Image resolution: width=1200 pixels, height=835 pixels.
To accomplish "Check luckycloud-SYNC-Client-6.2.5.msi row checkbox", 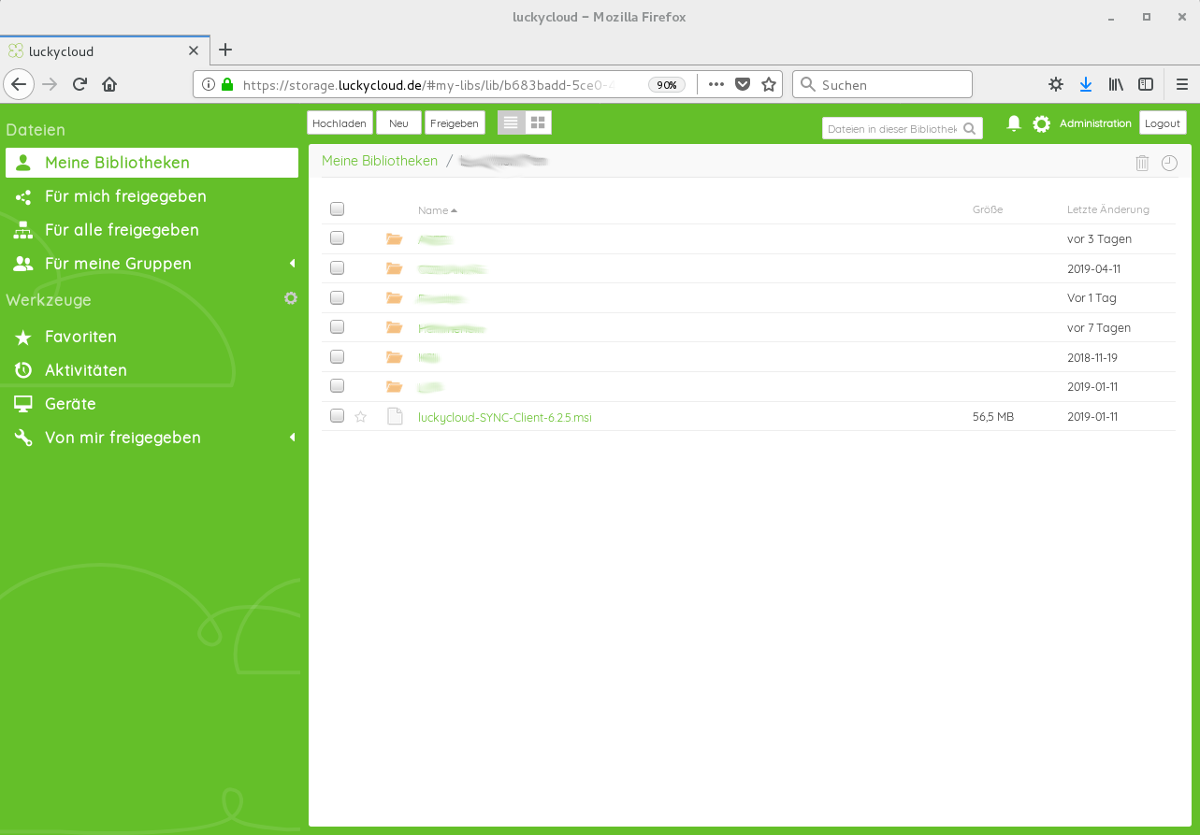I will click(337, 416).
